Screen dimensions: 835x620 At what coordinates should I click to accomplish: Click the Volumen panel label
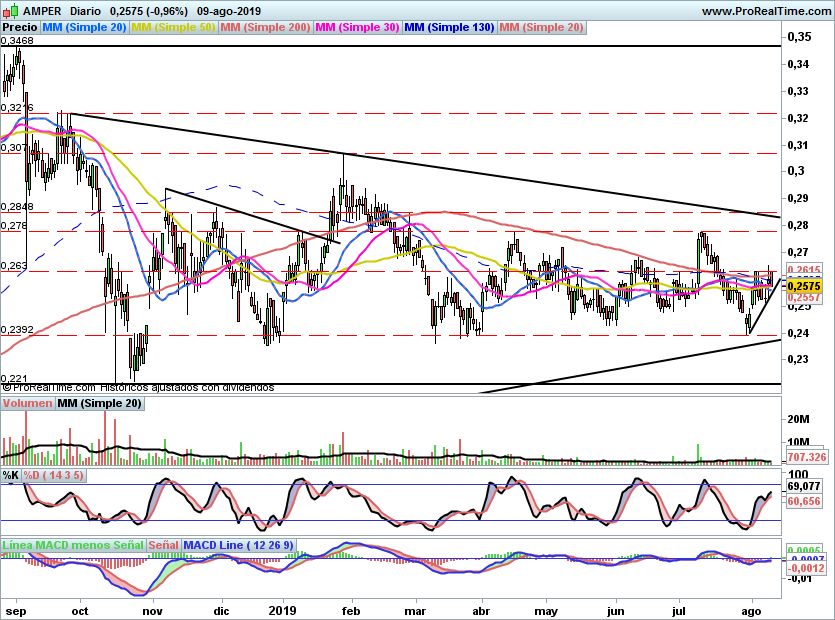click(x=27, y=404)
